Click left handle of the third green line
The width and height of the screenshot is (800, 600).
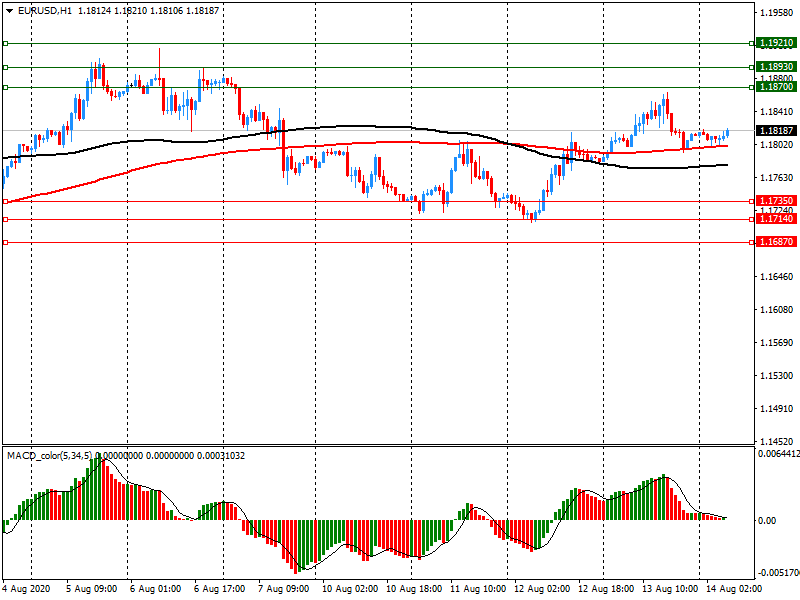point(5,87)
